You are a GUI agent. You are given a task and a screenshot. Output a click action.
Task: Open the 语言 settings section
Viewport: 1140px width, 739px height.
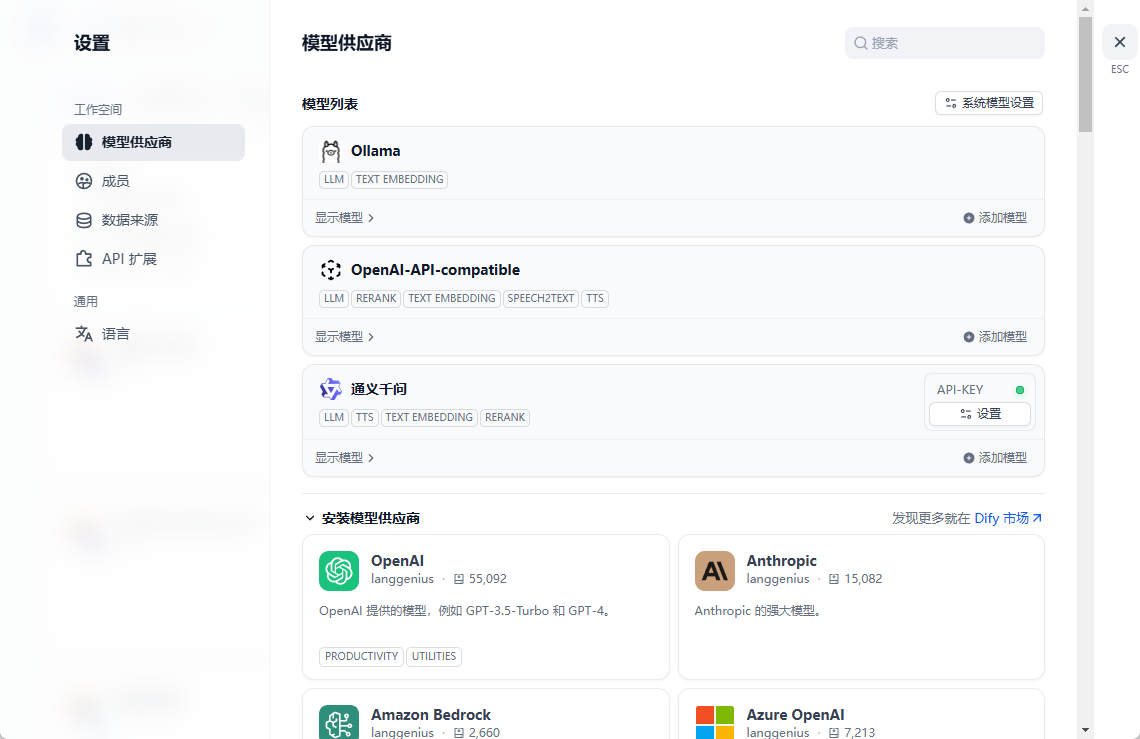tap(113, 334)
